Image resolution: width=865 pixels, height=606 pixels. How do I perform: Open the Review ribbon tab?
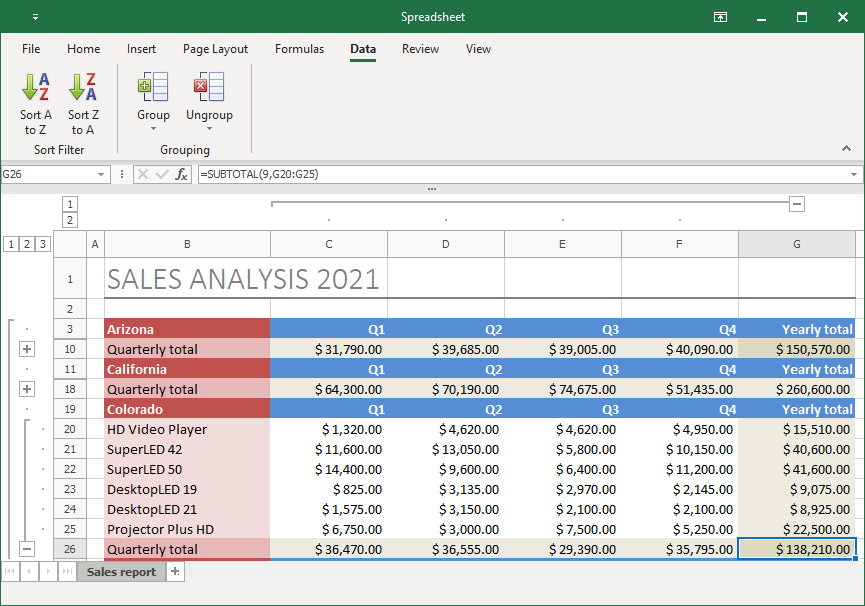420,49
